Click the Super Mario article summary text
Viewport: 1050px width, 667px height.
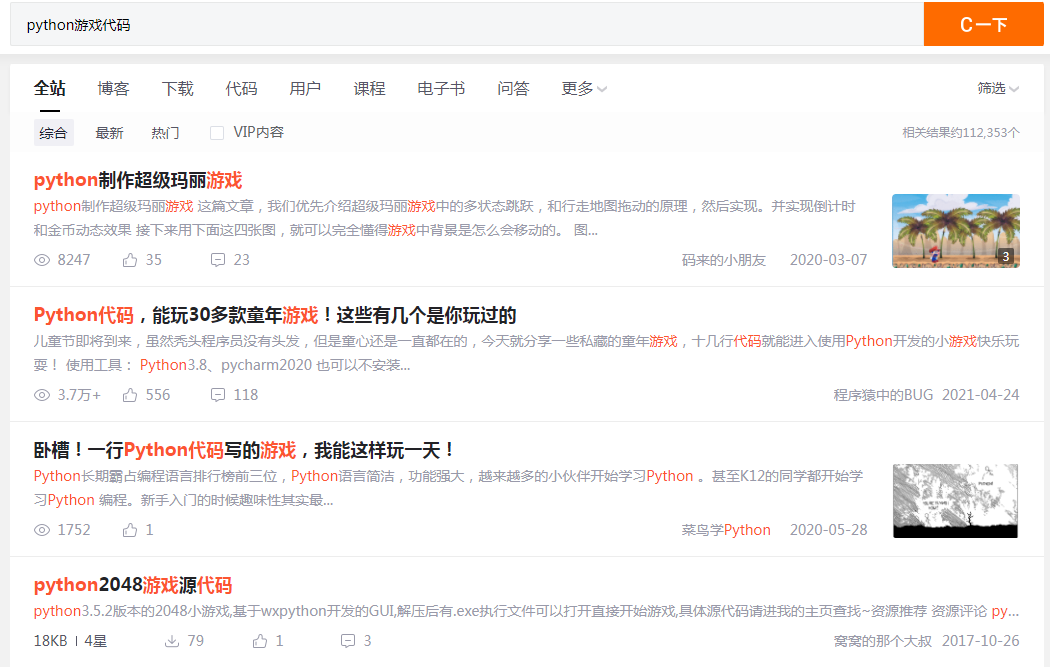click(445, 218)
